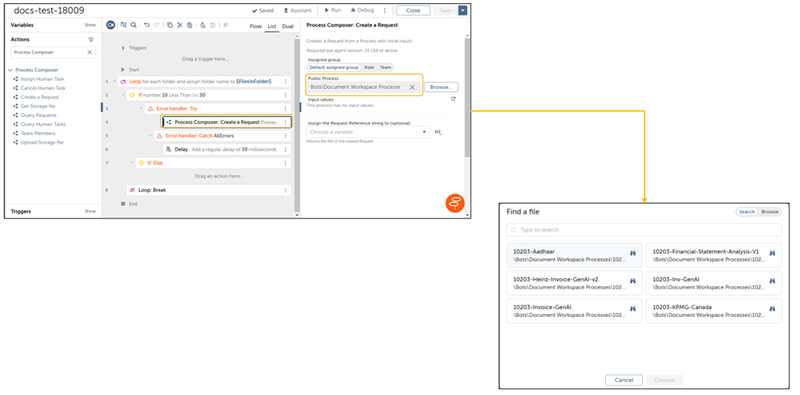Undo the last change with the undo arrow
Image resolution: width=800 pixels, height=395 pixels.
147,24
